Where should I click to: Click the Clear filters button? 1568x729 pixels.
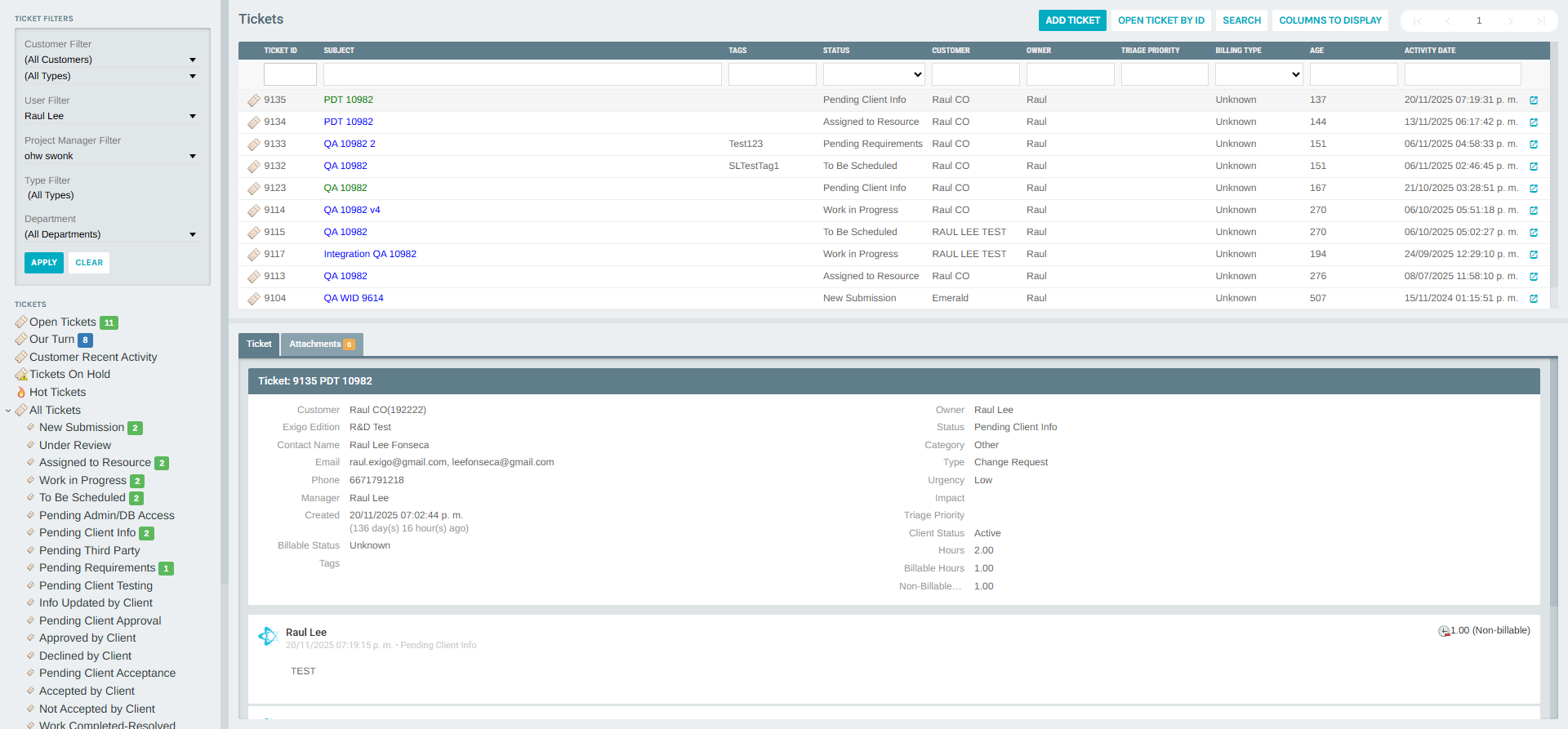[89, 263]
